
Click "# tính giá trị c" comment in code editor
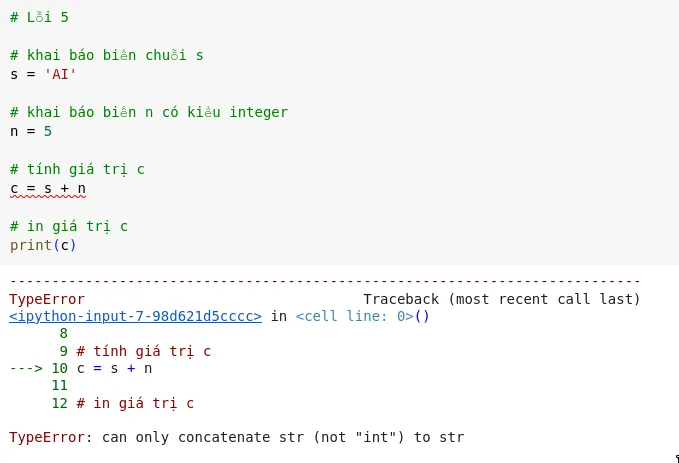(77, 169)
